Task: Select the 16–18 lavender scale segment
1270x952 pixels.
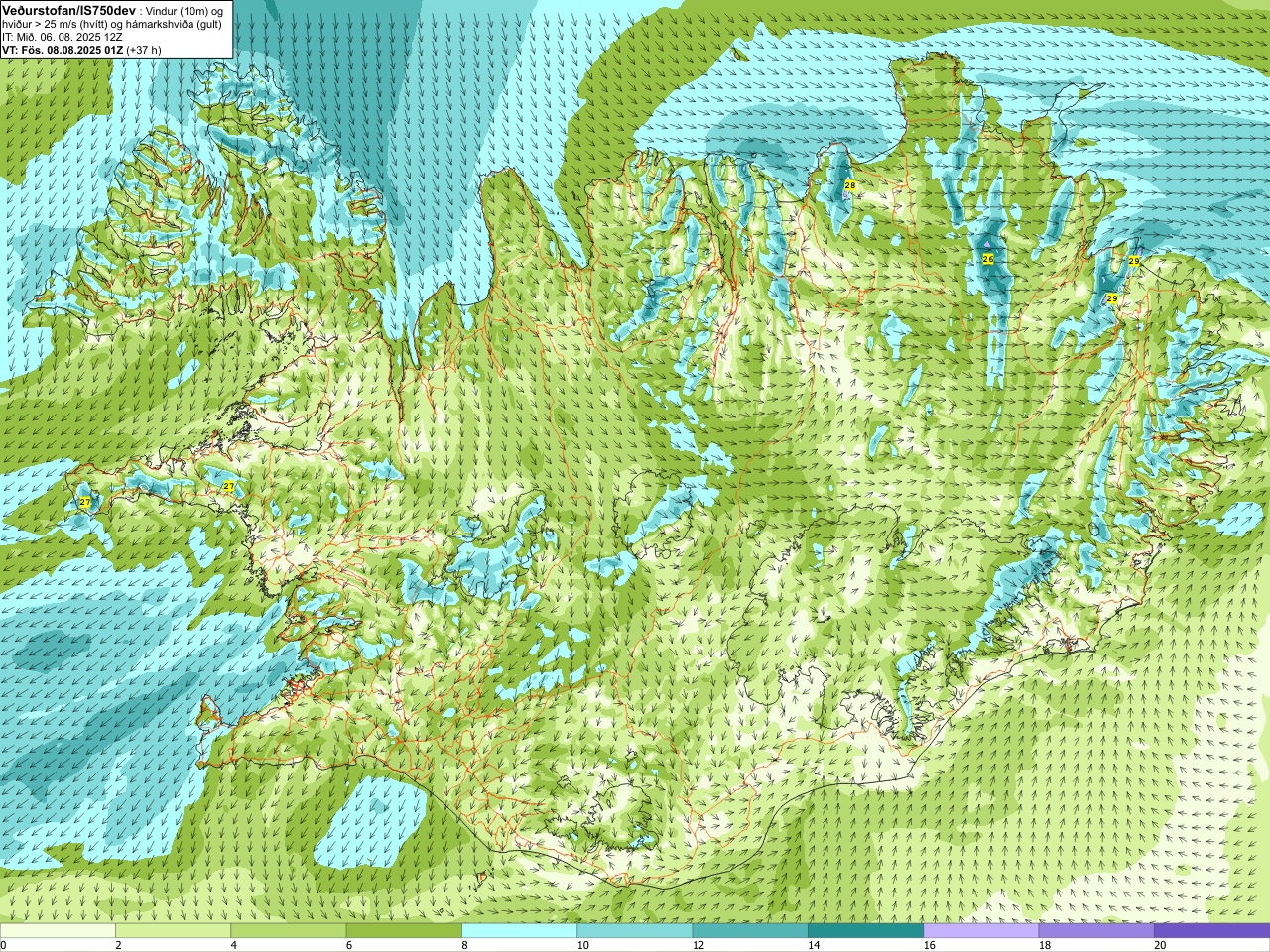Action: pyautogui.click(x=981, y=931)
